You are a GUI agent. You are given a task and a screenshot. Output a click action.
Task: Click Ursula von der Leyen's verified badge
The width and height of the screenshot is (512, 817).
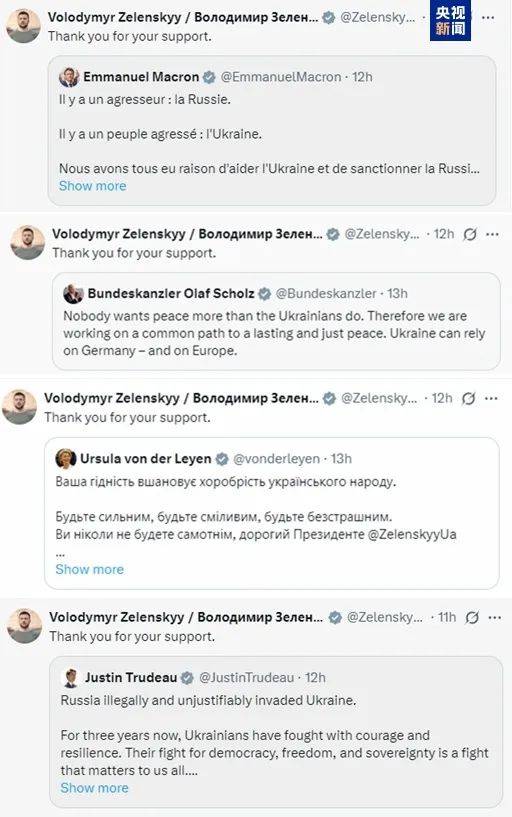pos(222,459)
